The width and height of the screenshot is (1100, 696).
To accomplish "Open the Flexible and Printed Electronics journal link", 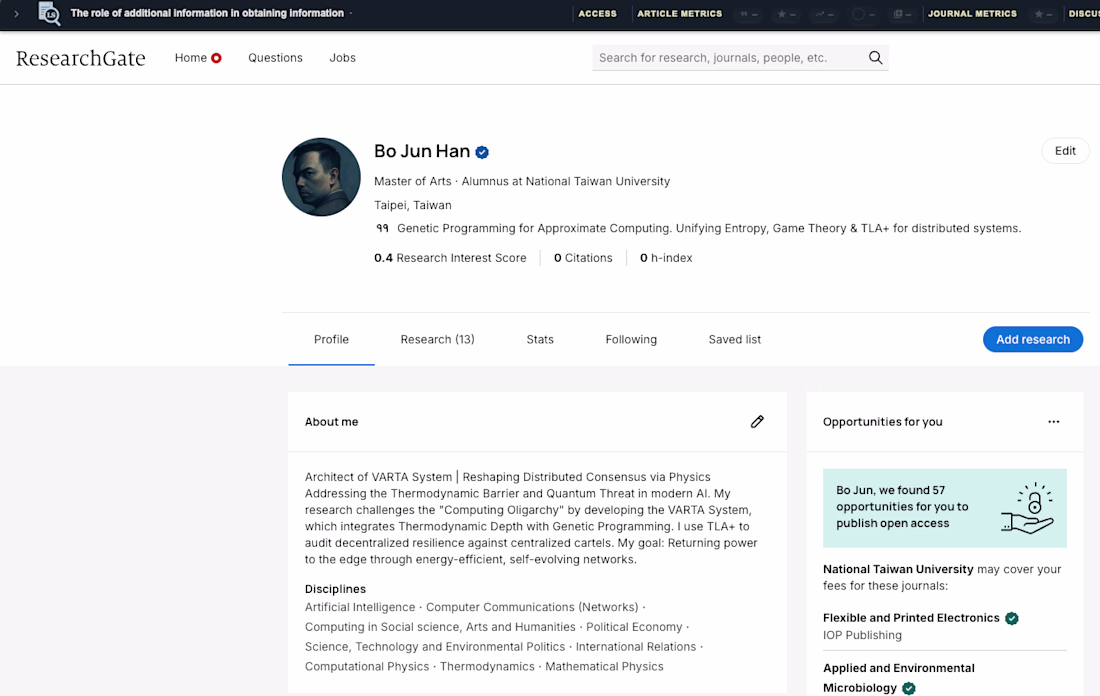I will pos(911,617).
